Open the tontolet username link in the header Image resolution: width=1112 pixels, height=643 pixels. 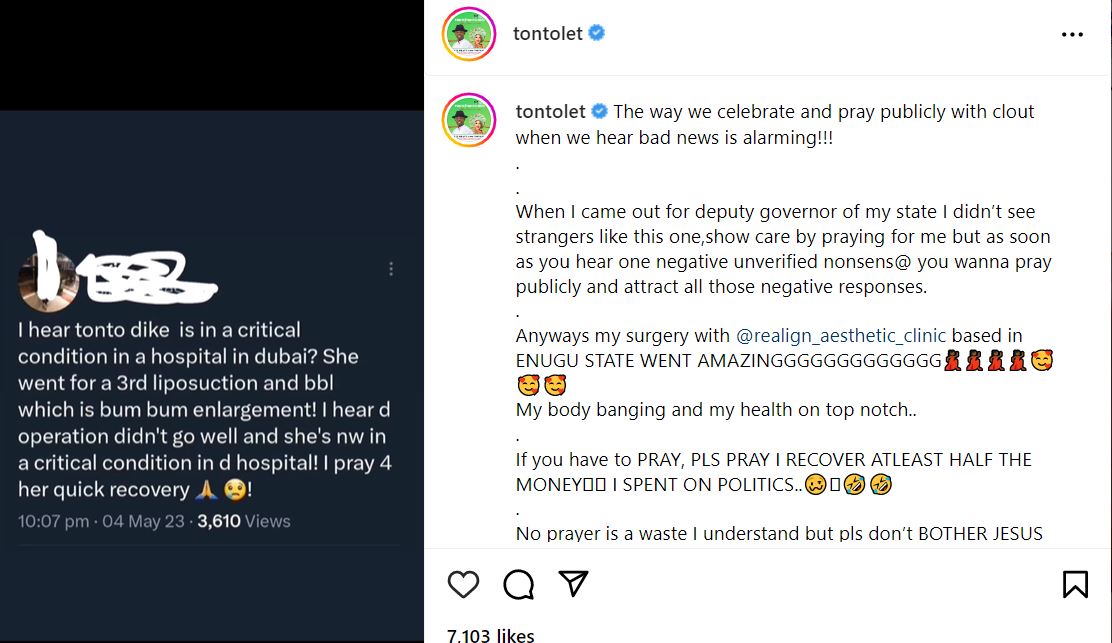tap(547, 34)
